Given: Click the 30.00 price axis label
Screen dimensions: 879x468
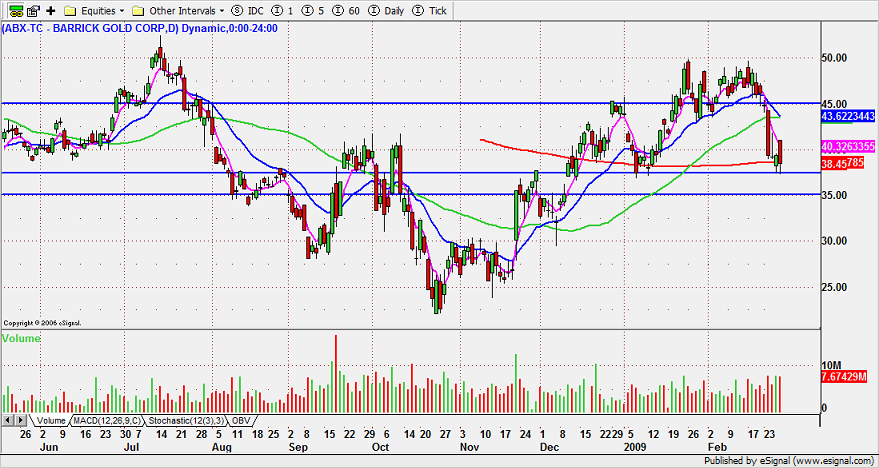Looking at the screenshot, I should (833, 241).
